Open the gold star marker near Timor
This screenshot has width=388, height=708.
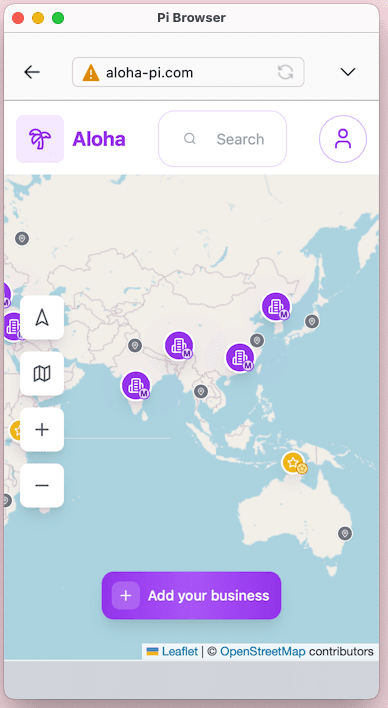tap(294, 463)
